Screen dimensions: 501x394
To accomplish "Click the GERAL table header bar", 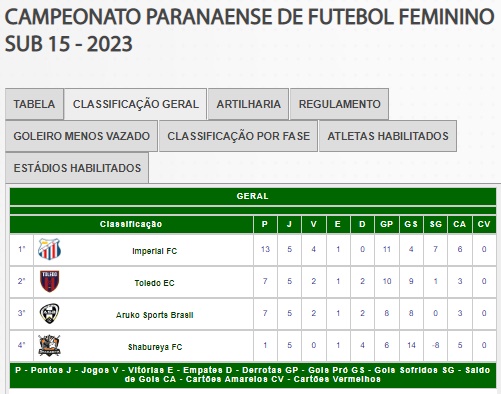I will click(x=253, y=196).
